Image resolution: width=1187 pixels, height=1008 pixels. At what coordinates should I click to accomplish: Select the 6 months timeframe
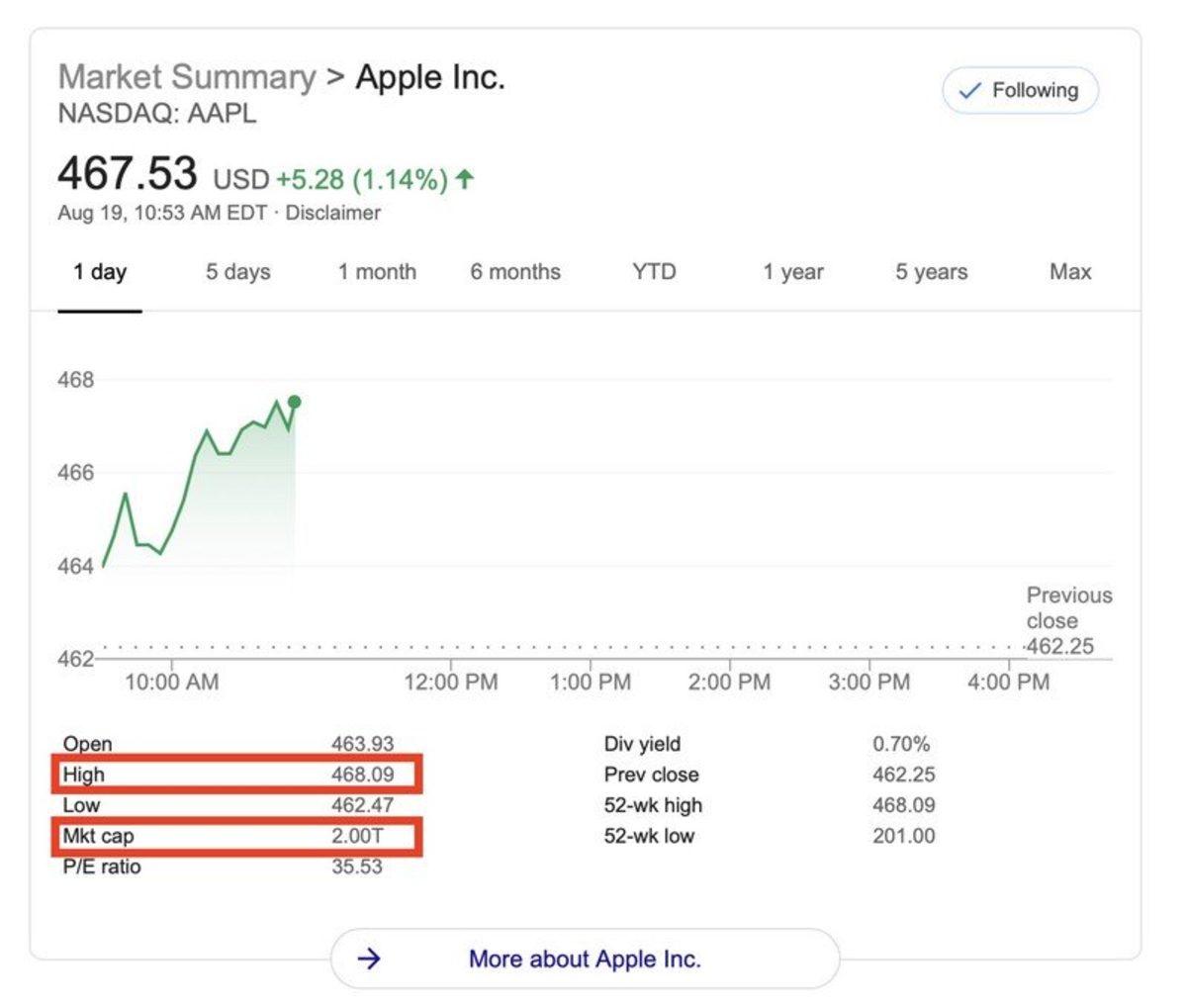click(515, 271)
